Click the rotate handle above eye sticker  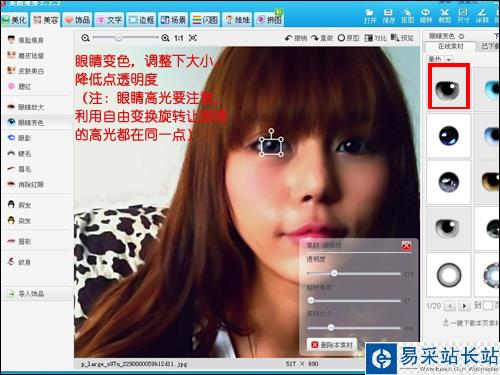271,131
